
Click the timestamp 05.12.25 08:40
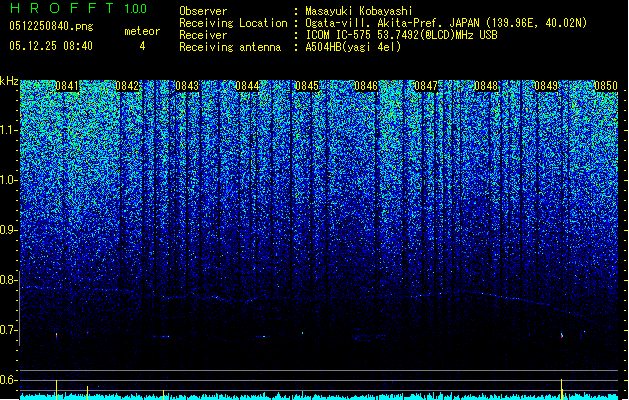[51, 46]
